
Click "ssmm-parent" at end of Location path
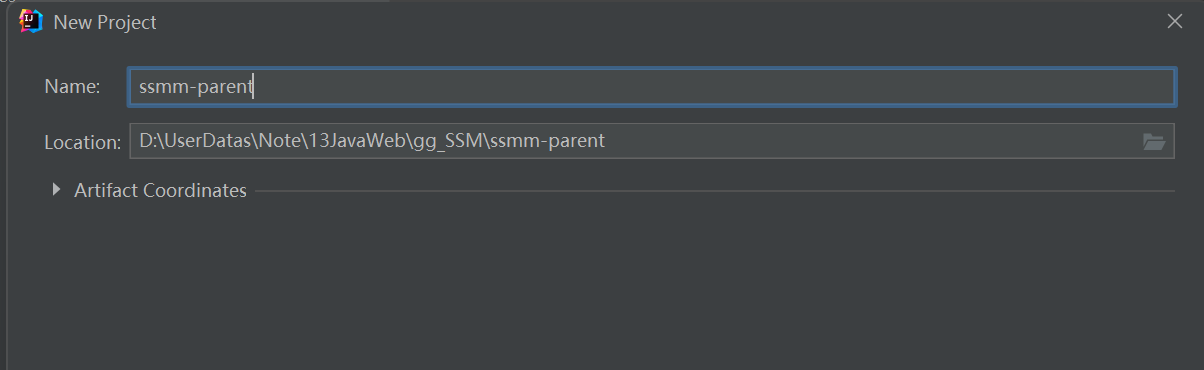click(550, 141)
